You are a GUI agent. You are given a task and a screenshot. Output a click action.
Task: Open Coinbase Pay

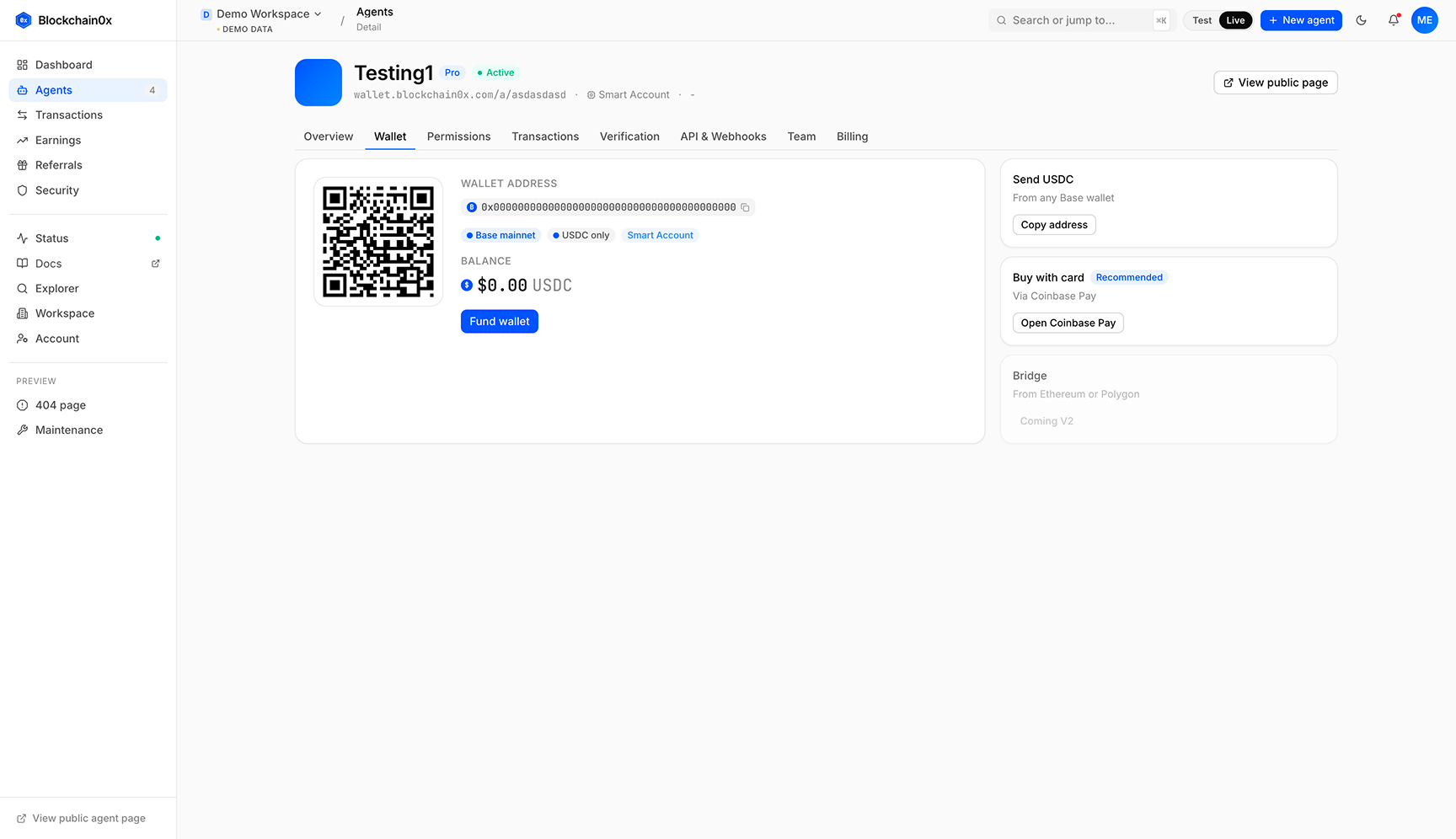pos(1068,323)
